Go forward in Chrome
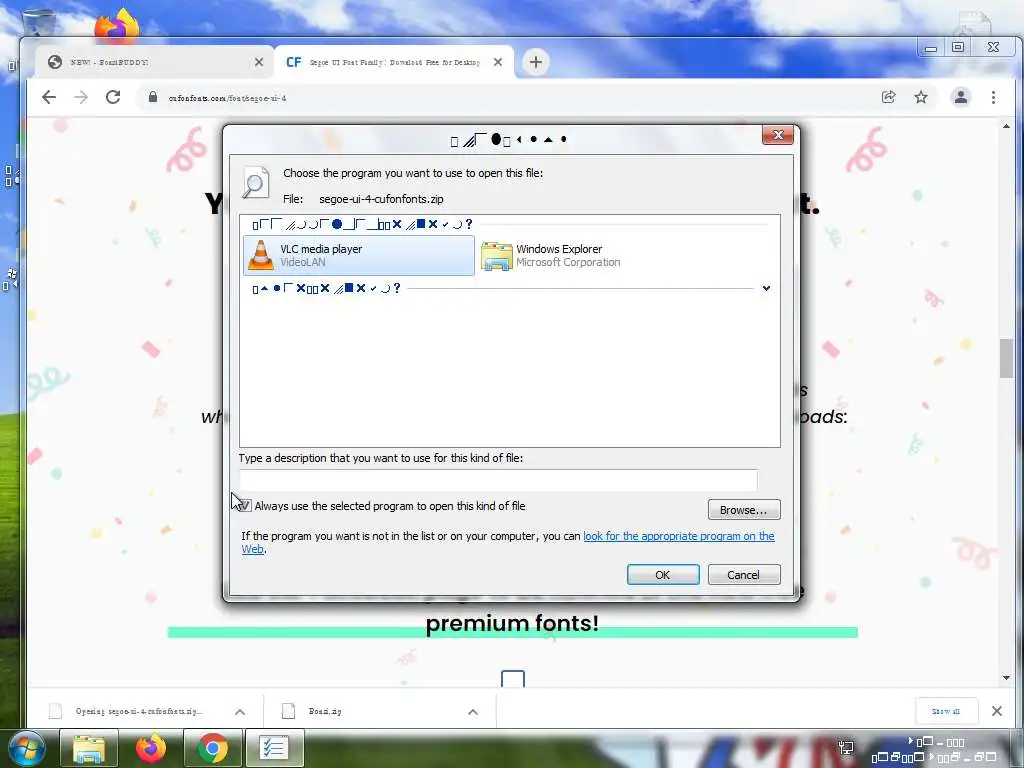 click(x=81, y=97)
